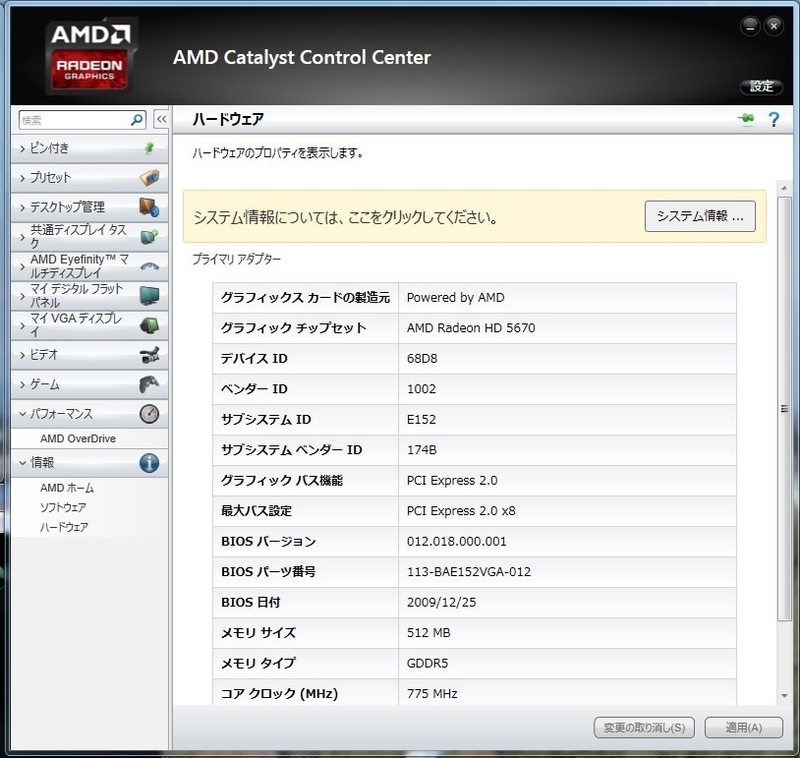Click 変更の取り消し(S) button
Image resolution: width=800 pixels, height=758 pixels.
tap(644, 727)
